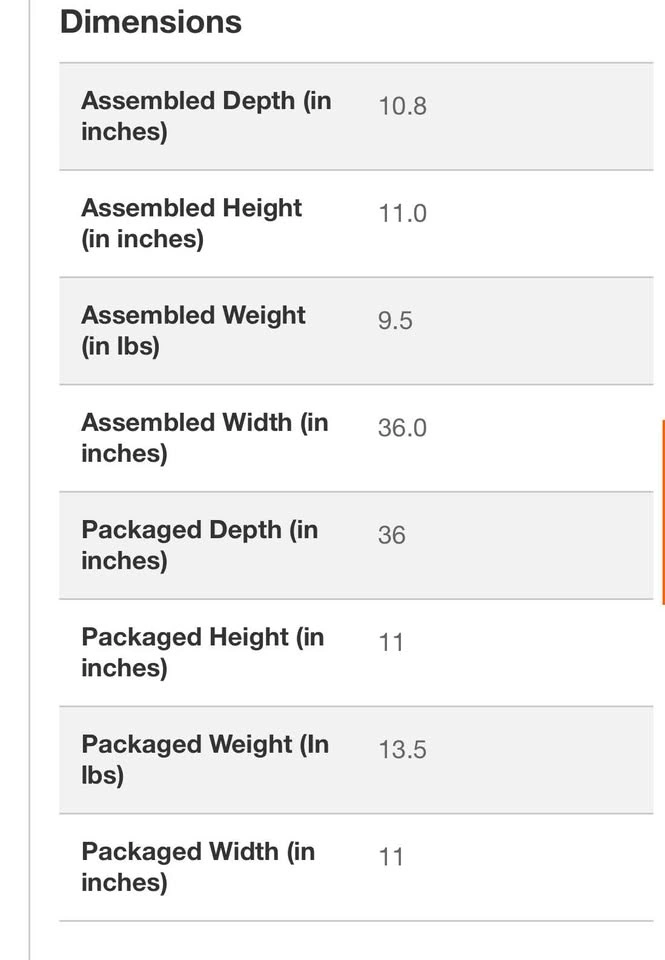
Task: Click the 13.5 packaged weight value
Action: click(x=402, y=750)
